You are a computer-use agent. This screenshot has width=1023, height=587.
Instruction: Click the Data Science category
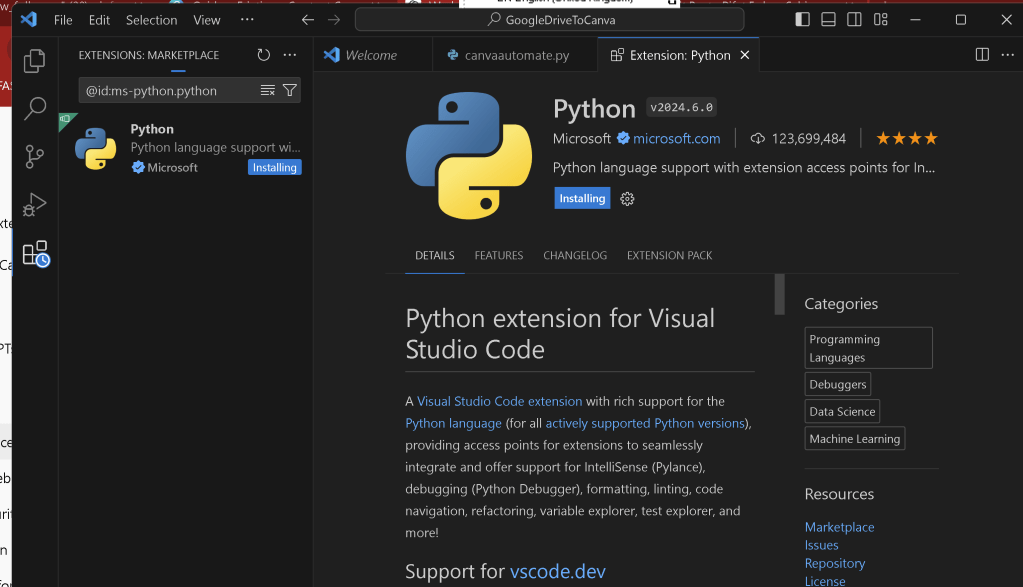tap(842, 412)
